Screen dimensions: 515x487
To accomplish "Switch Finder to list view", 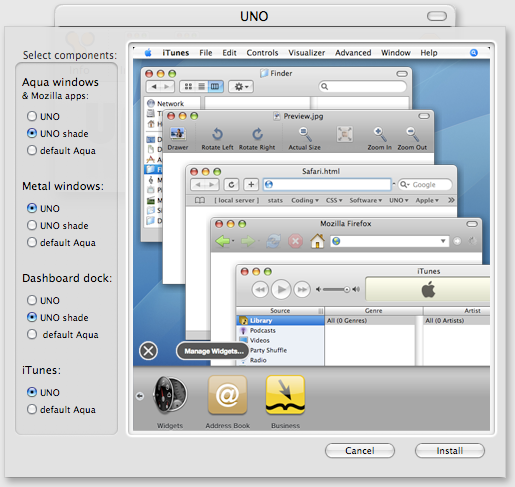I will point(202,87).
